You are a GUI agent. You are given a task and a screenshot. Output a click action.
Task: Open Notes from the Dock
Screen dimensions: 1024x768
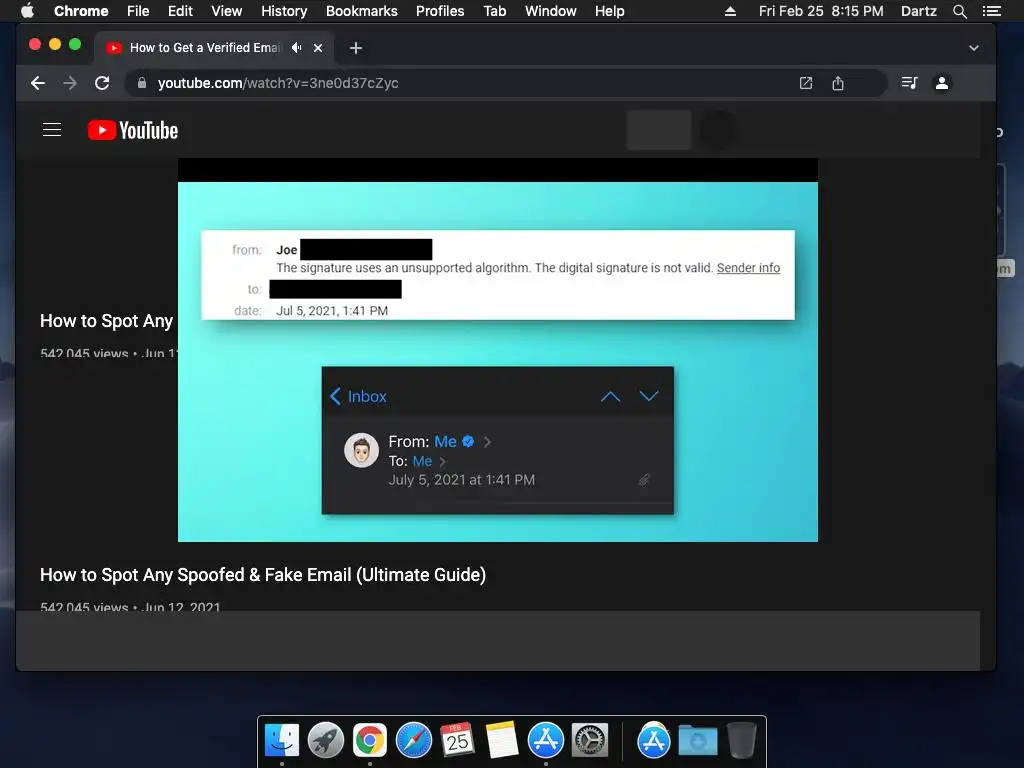(502, 740)
